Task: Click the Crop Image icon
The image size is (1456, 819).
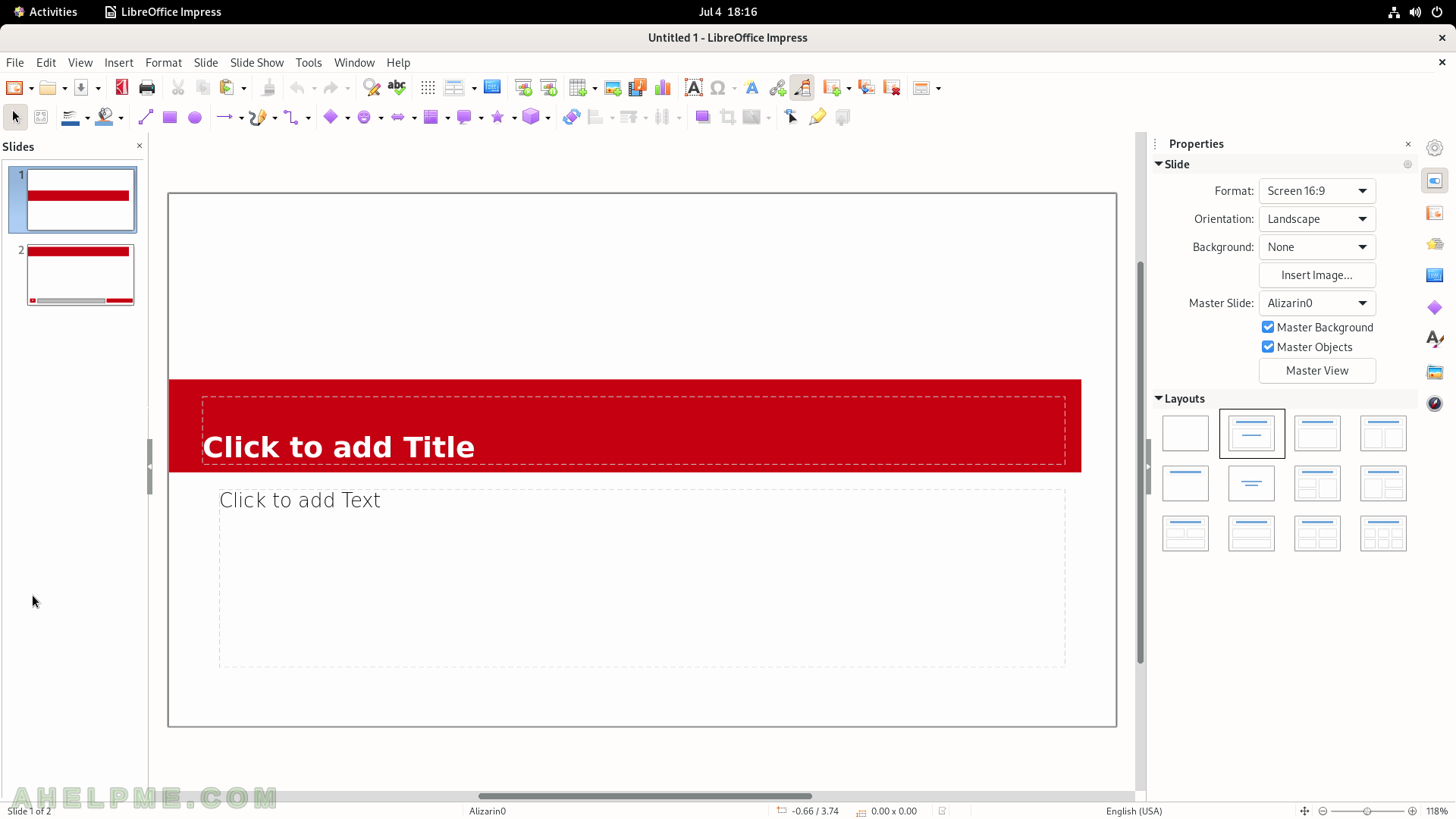Action: 728,118
